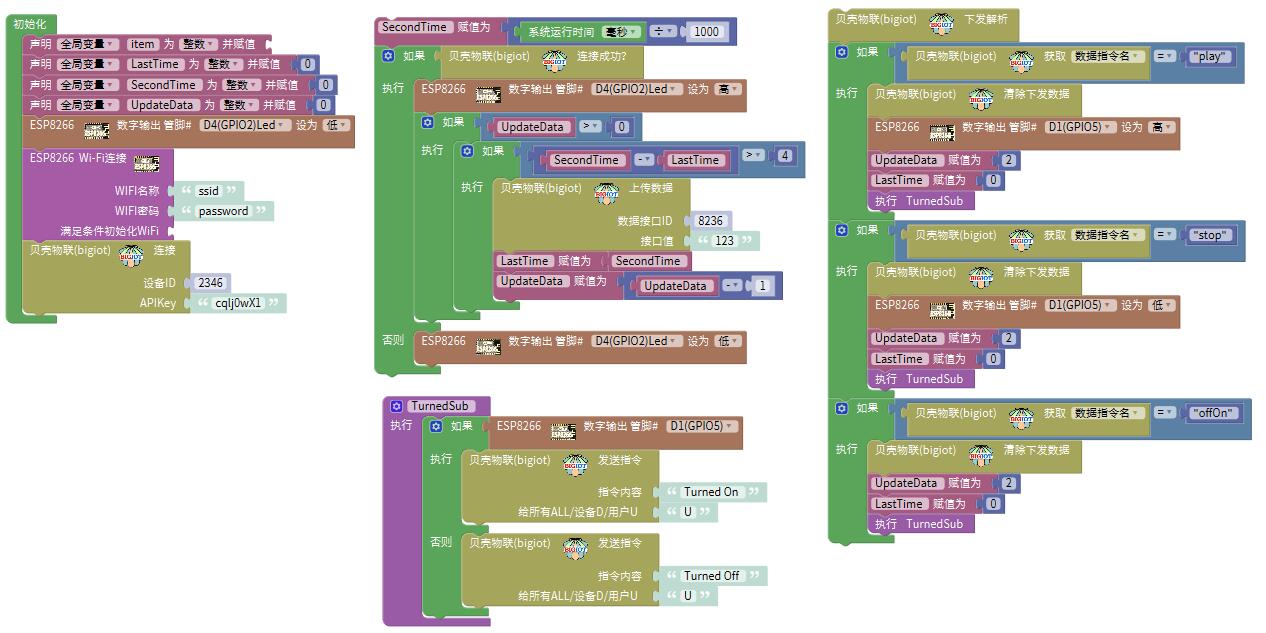1266x633 pixels.
Task: Open gear on the "stop" 如果 block
Action: (842, 230)
